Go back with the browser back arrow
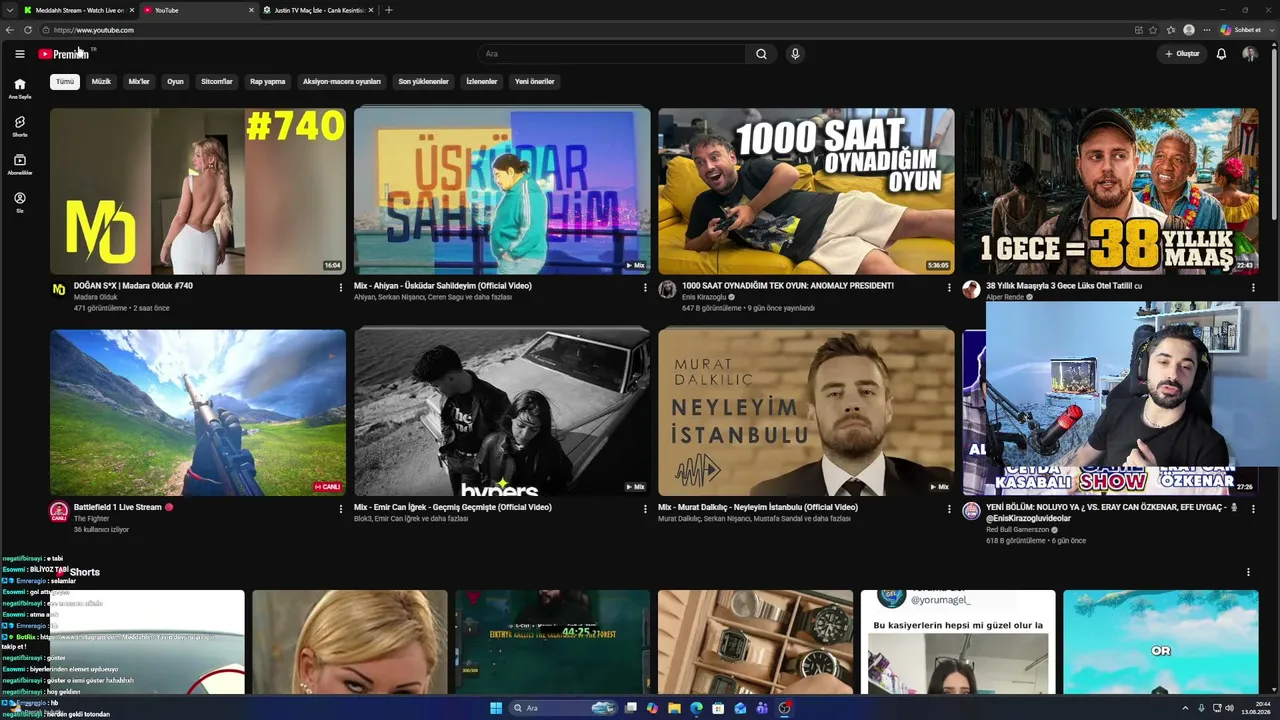 [11, 30]
